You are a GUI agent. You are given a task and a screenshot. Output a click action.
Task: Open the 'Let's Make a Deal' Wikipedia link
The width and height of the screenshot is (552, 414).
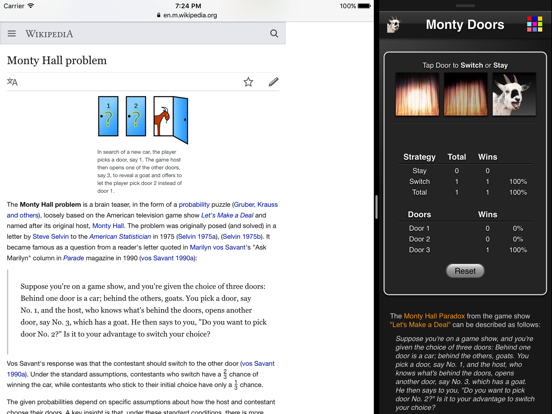(x=227, y=215)
